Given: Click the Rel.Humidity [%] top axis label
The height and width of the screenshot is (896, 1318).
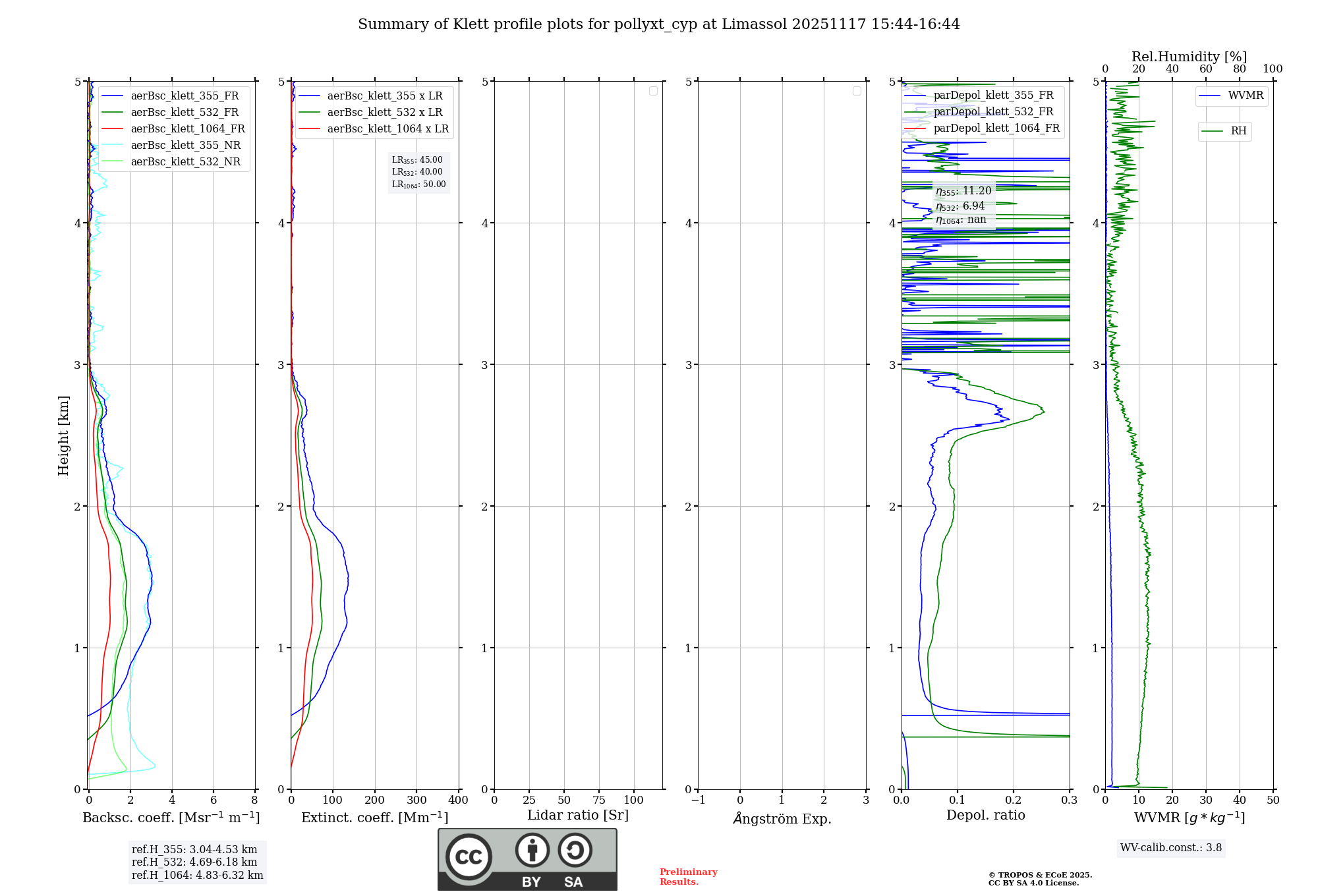Looking at the screenshot, I should [1189, 57].
